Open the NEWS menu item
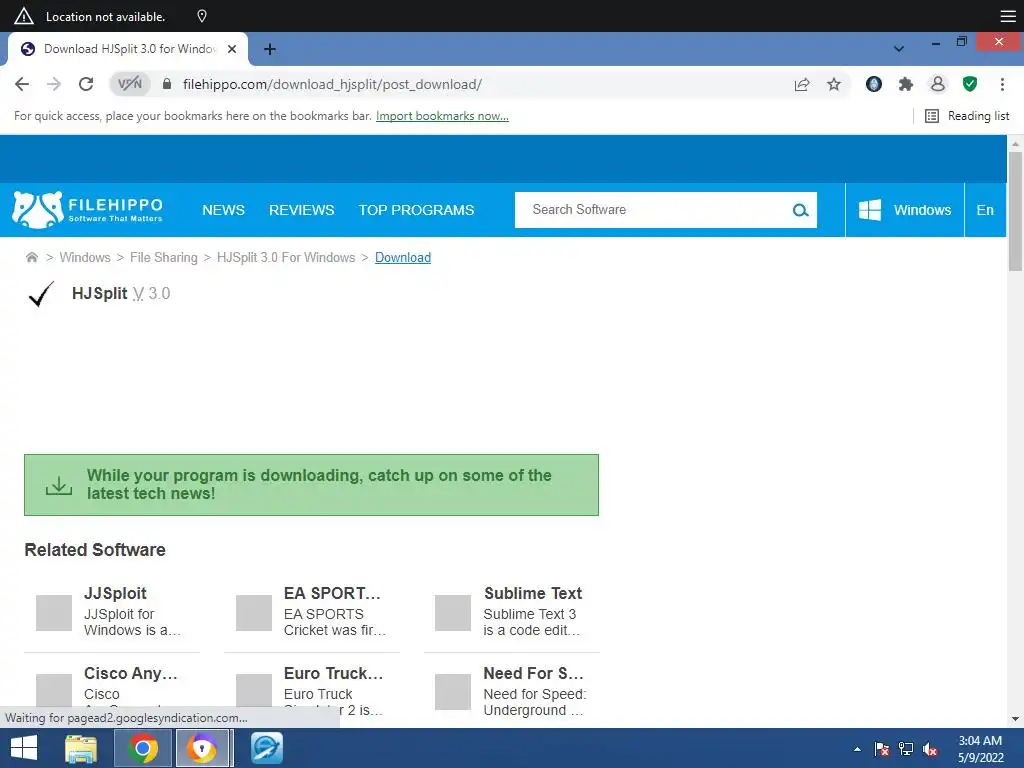 pyautogui.click(x=223, y=210)
